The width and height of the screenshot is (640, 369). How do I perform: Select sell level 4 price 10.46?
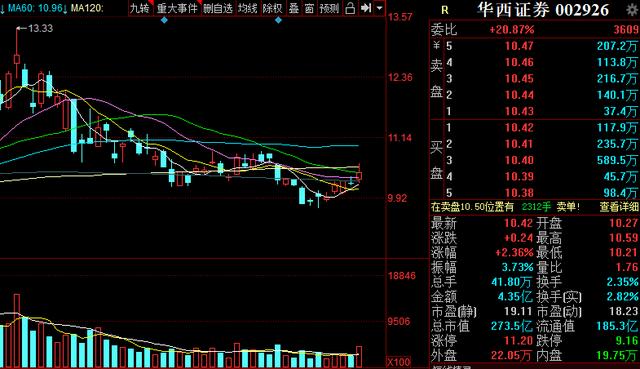point(519,62)
